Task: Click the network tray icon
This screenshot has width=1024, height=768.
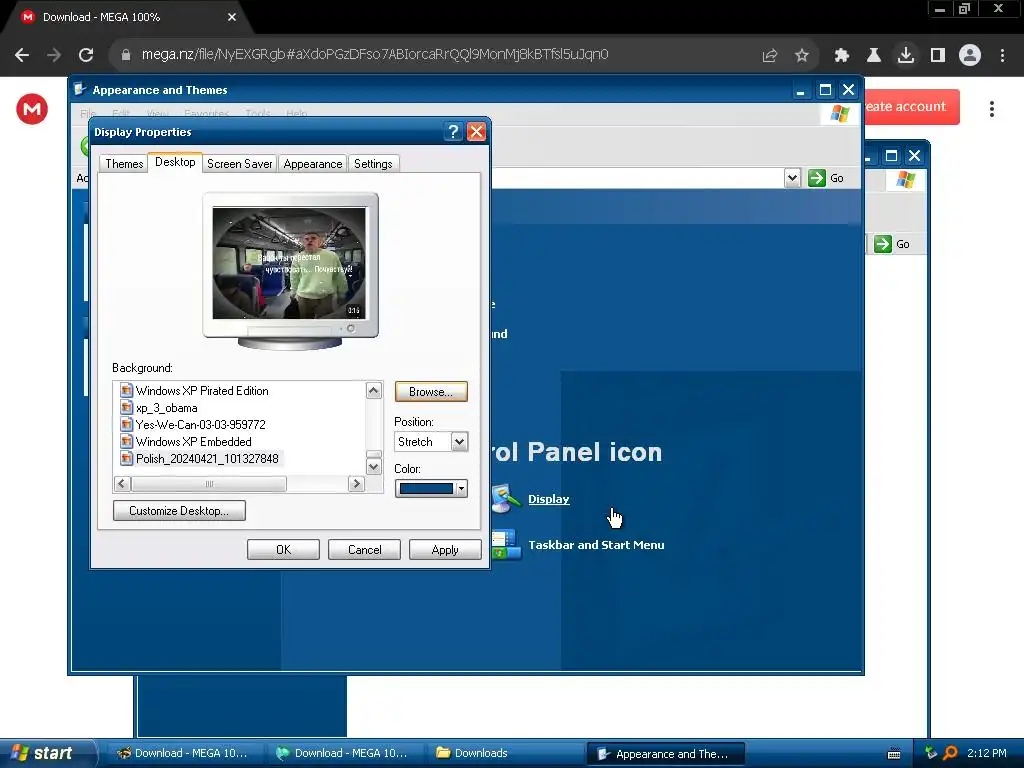Action: [x=931, y=753]
